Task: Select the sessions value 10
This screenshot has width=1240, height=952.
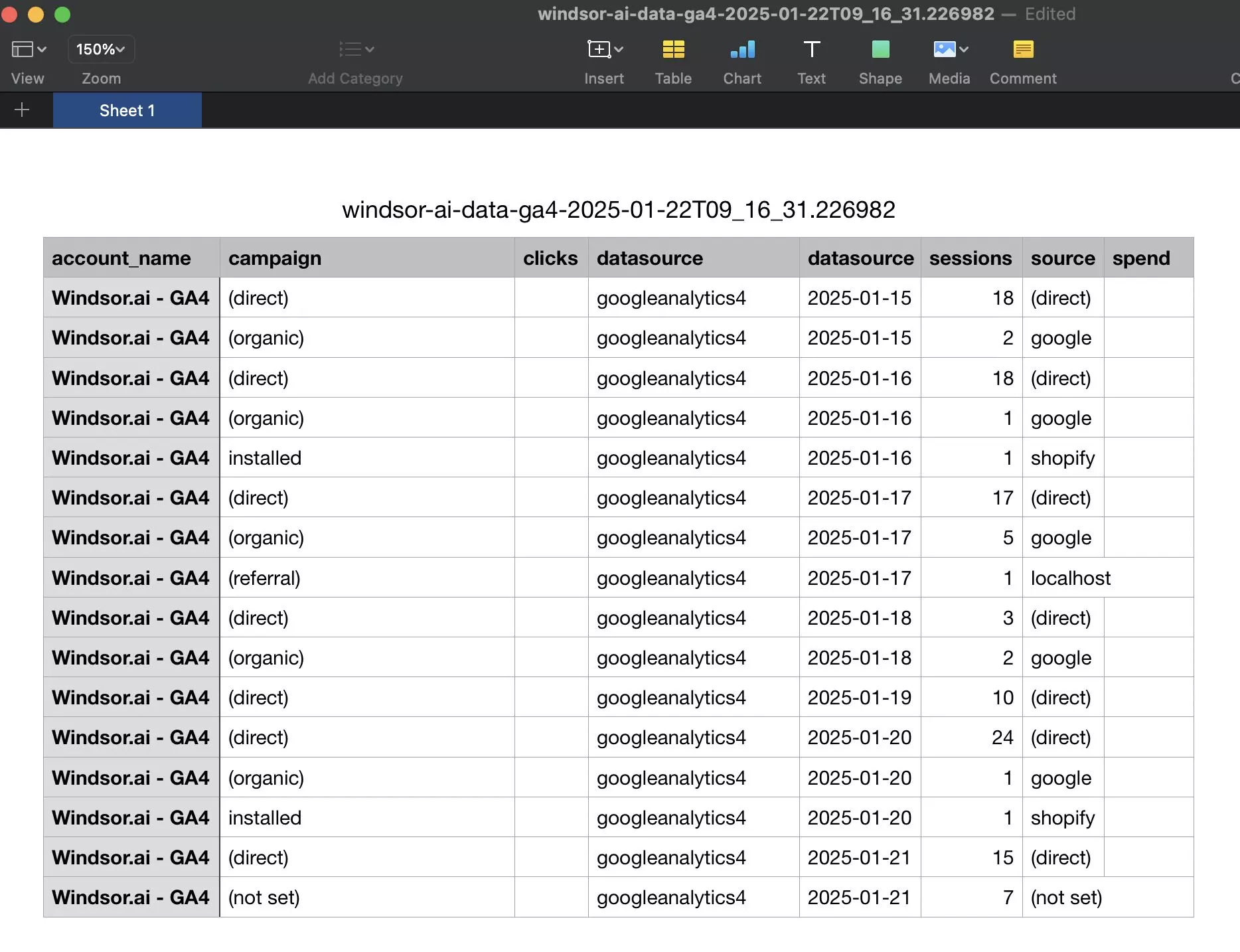Action: [971, 697]
